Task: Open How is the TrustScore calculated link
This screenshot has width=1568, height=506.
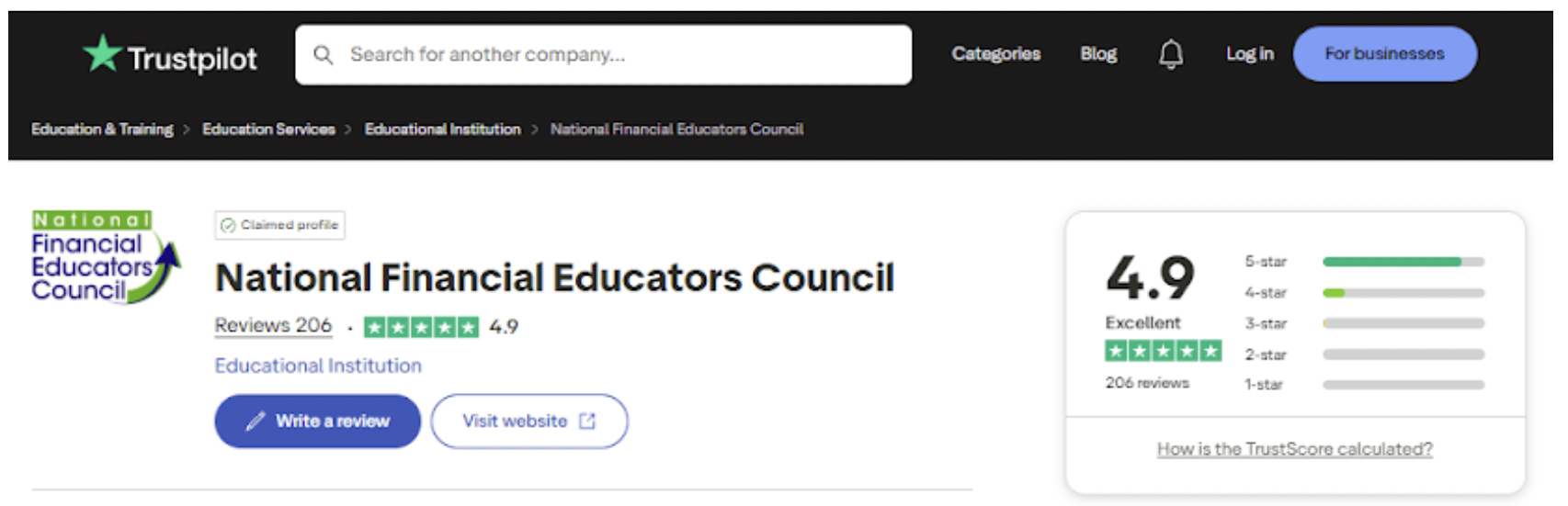Action: pyautogui.click(x=1294, y=449)
